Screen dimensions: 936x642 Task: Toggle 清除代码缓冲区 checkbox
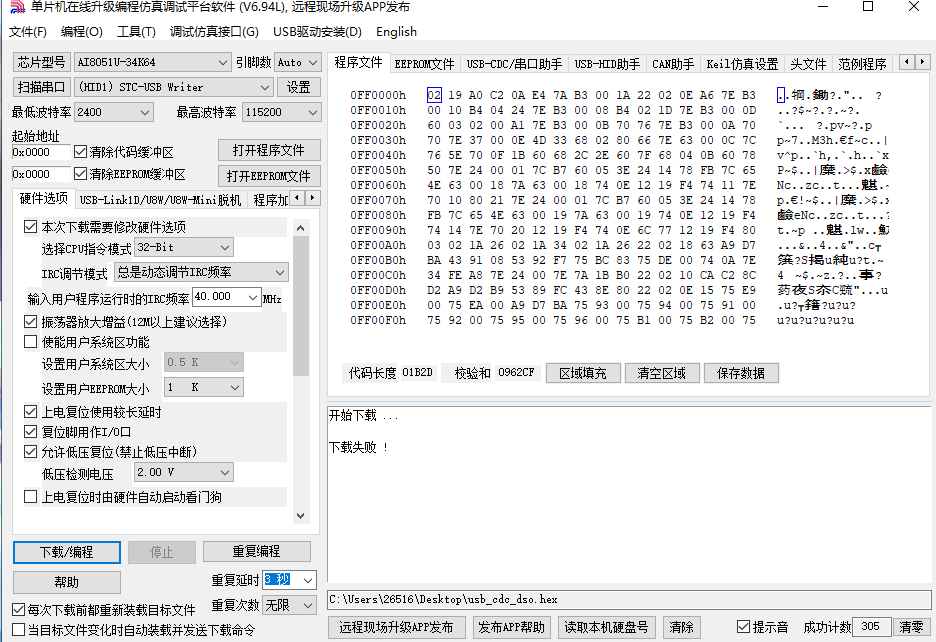[x=81, y=152]
